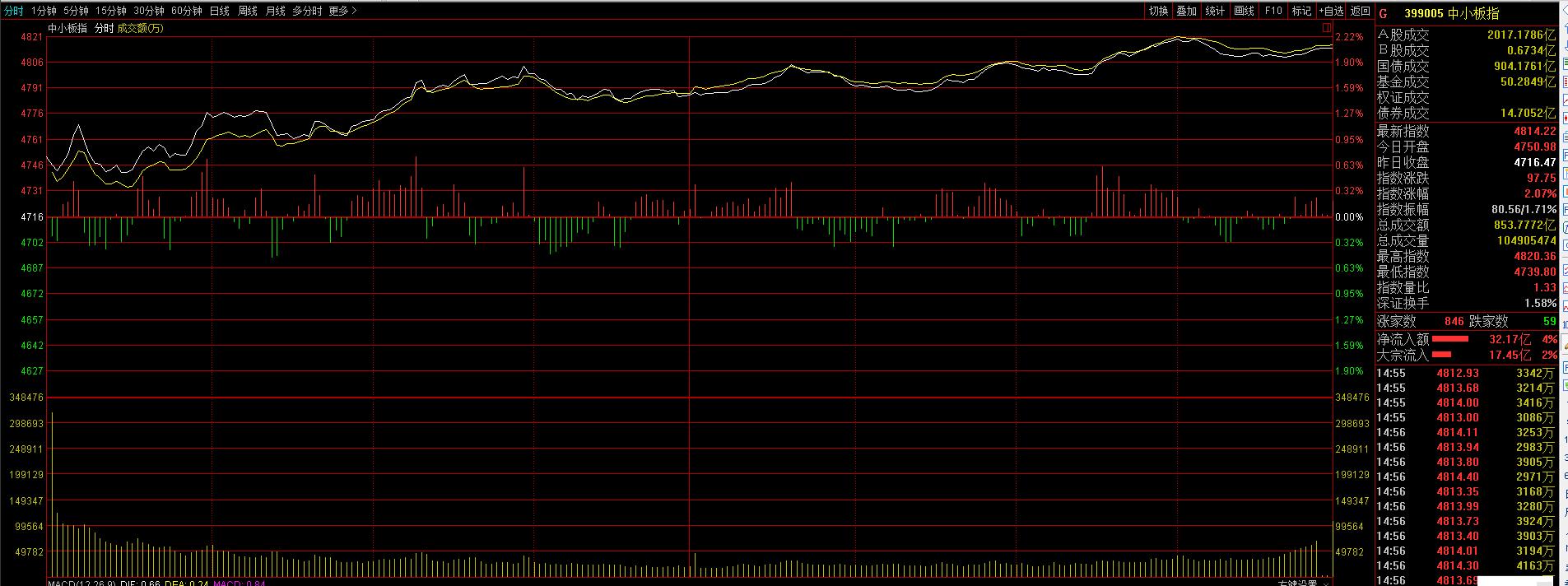1568x586 pixels.
Task: Switch to the 15分钟 chart tab
Action: 110,11
